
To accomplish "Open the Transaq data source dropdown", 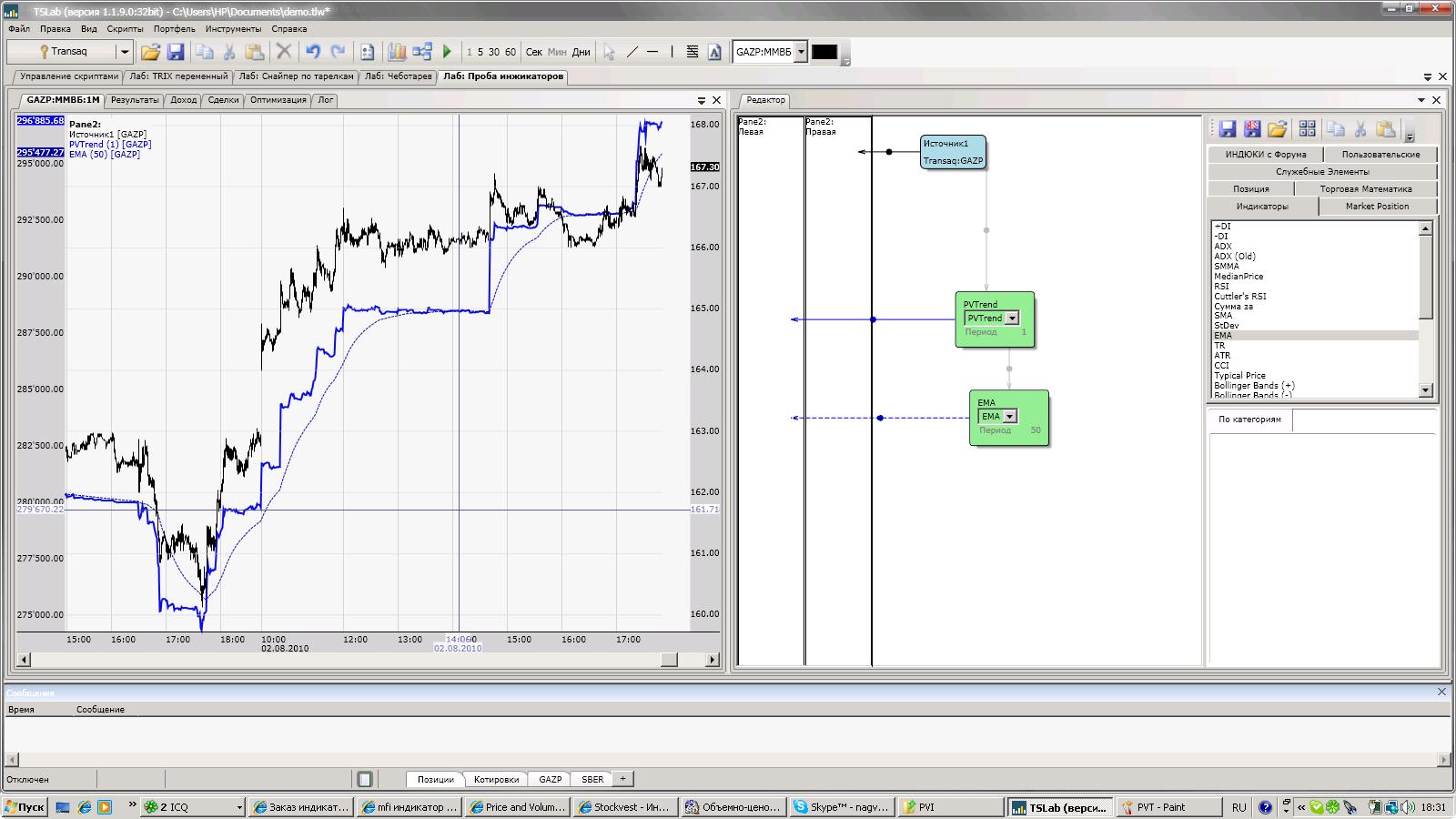I will [x=125, y=52].
